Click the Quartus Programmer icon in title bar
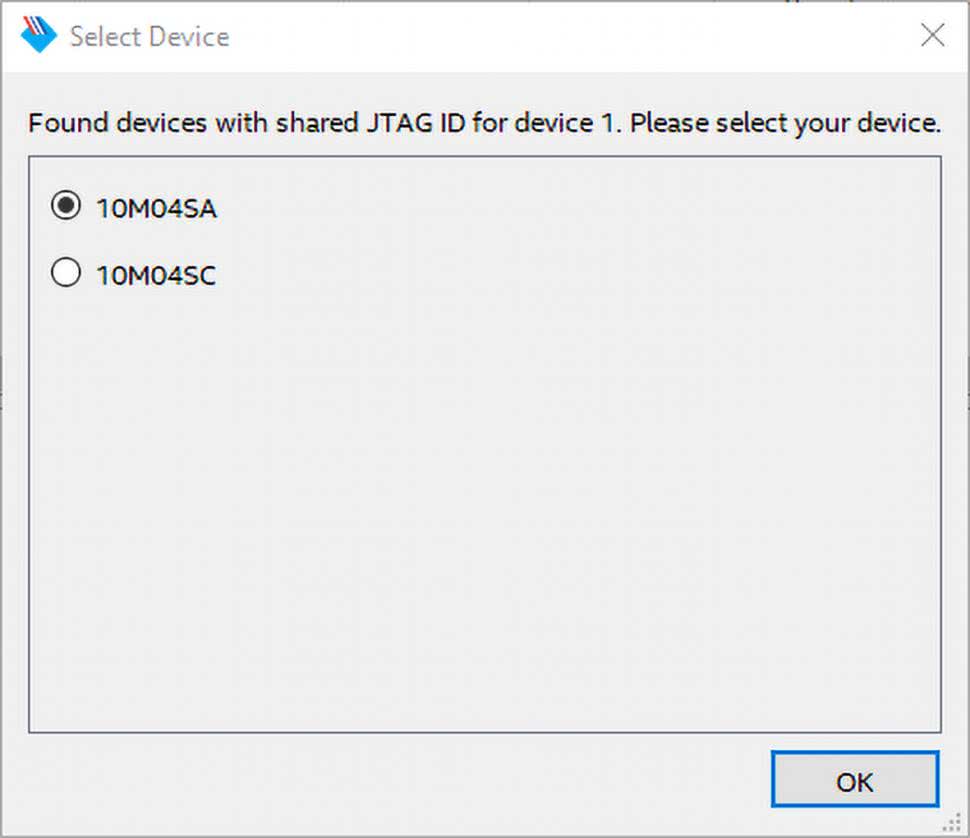The width and height of the screenshot is (970, 838). coord(39,36)
